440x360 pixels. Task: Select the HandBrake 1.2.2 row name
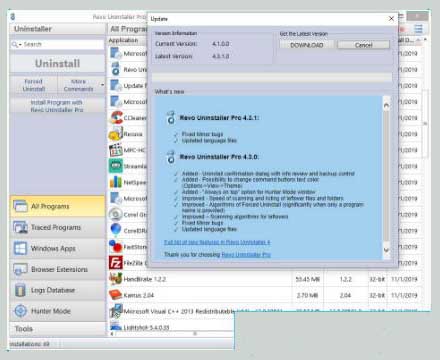click(x=145, y=279)
